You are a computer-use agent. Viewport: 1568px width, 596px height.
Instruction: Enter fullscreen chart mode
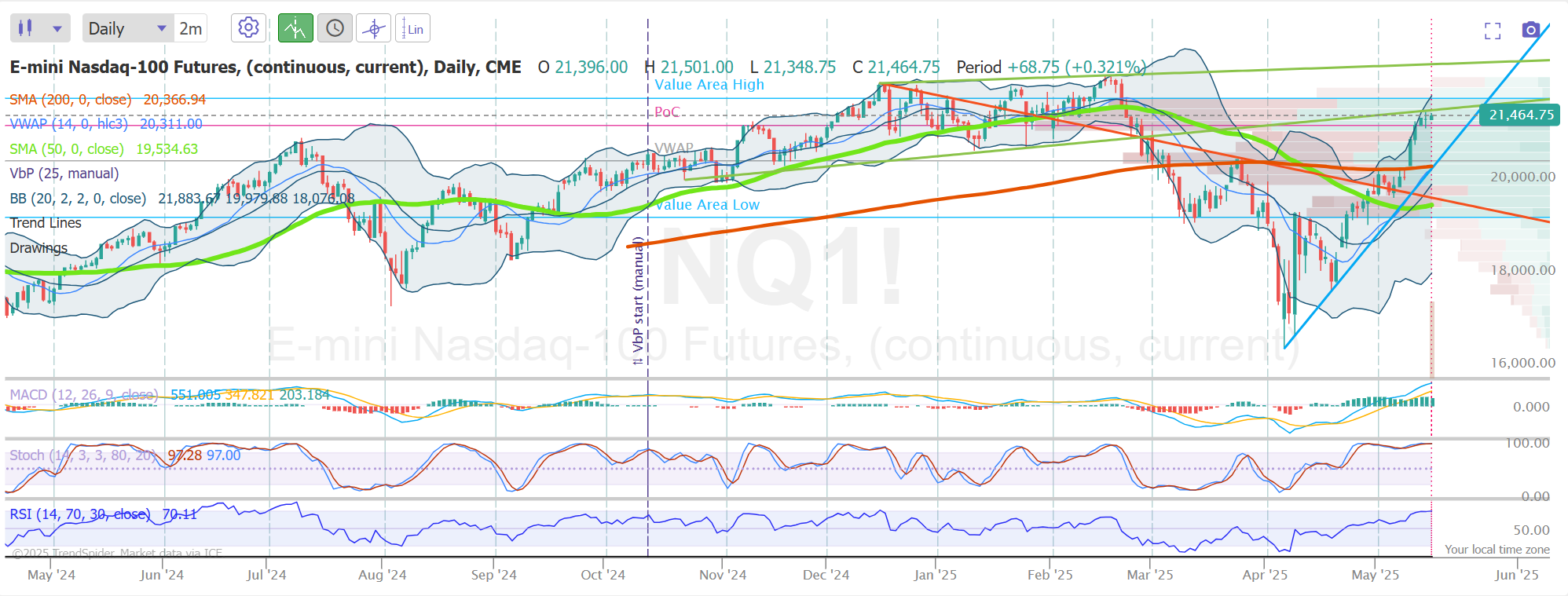click(x=1493, y=30)
